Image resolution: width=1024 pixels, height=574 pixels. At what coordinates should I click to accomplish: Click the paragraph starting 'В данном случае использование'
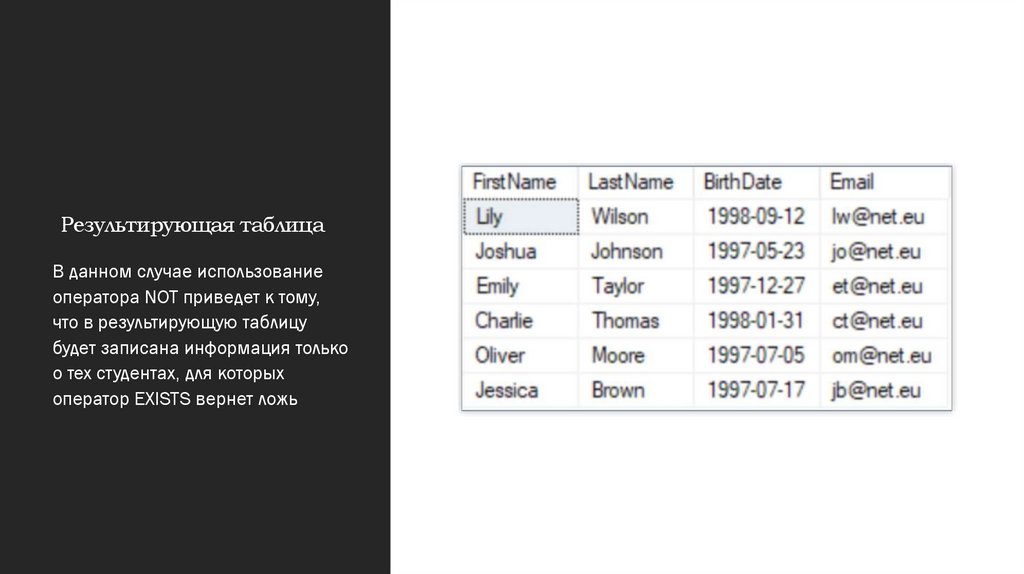click(x=200, y=335)
